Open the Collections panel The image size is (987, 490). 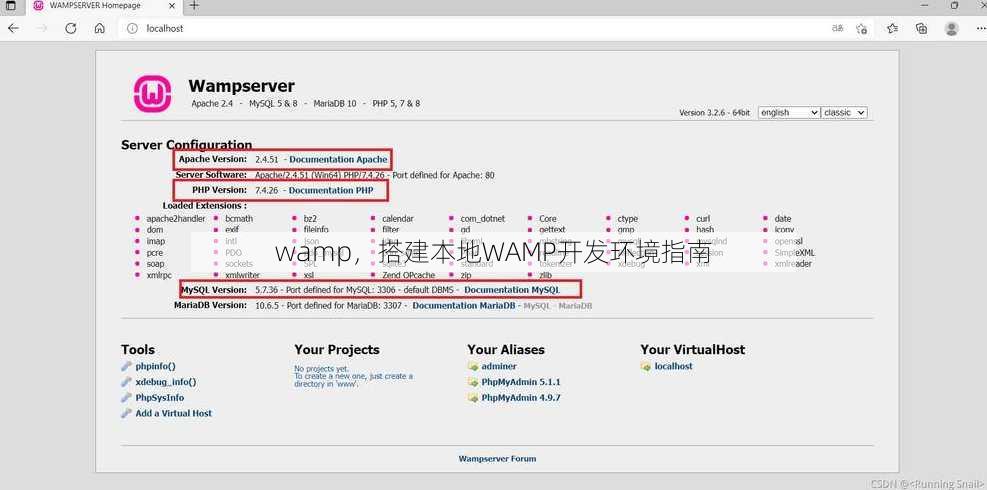pyautogui.click(x=922, y=28)
